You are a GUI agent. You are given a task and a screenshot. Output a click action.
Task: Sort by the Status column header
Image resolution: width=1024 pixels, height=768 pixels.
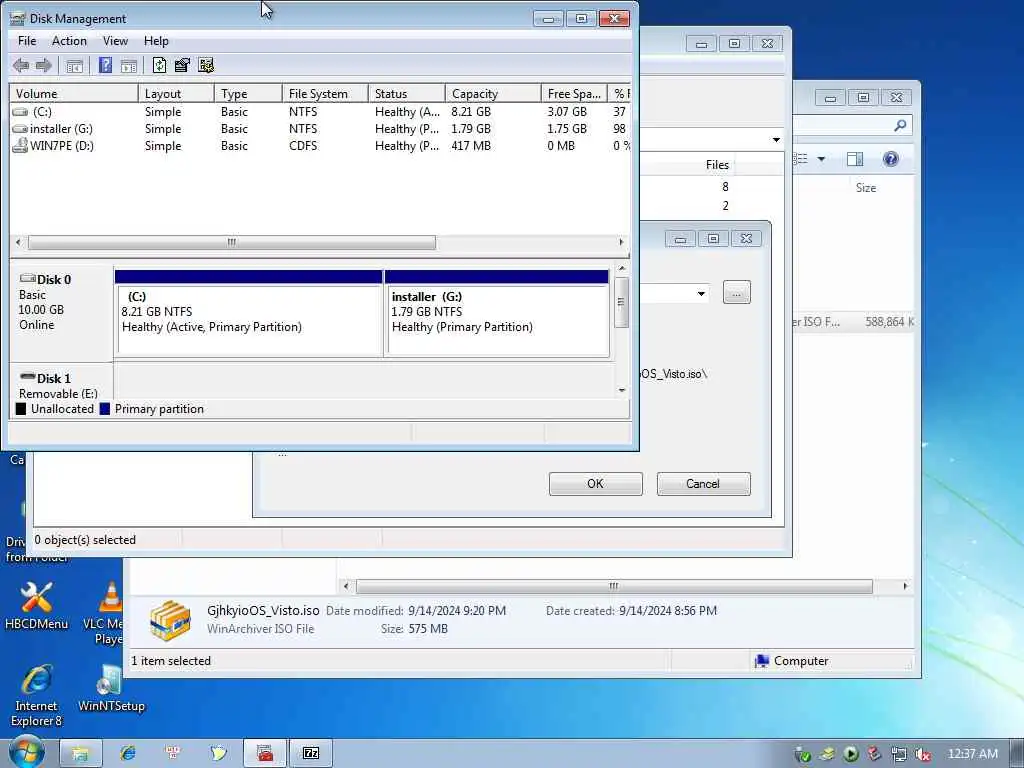(406, 94)
